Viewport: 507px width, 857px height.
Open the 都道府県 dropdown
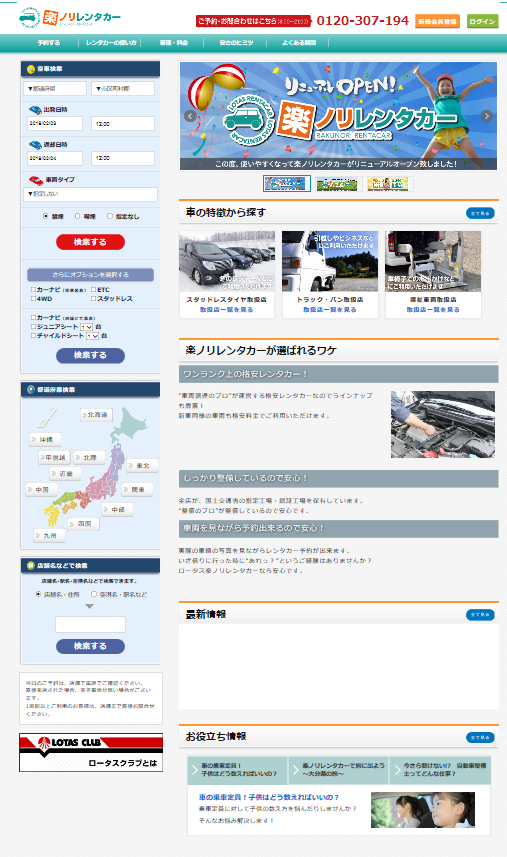tap(55, 89)
